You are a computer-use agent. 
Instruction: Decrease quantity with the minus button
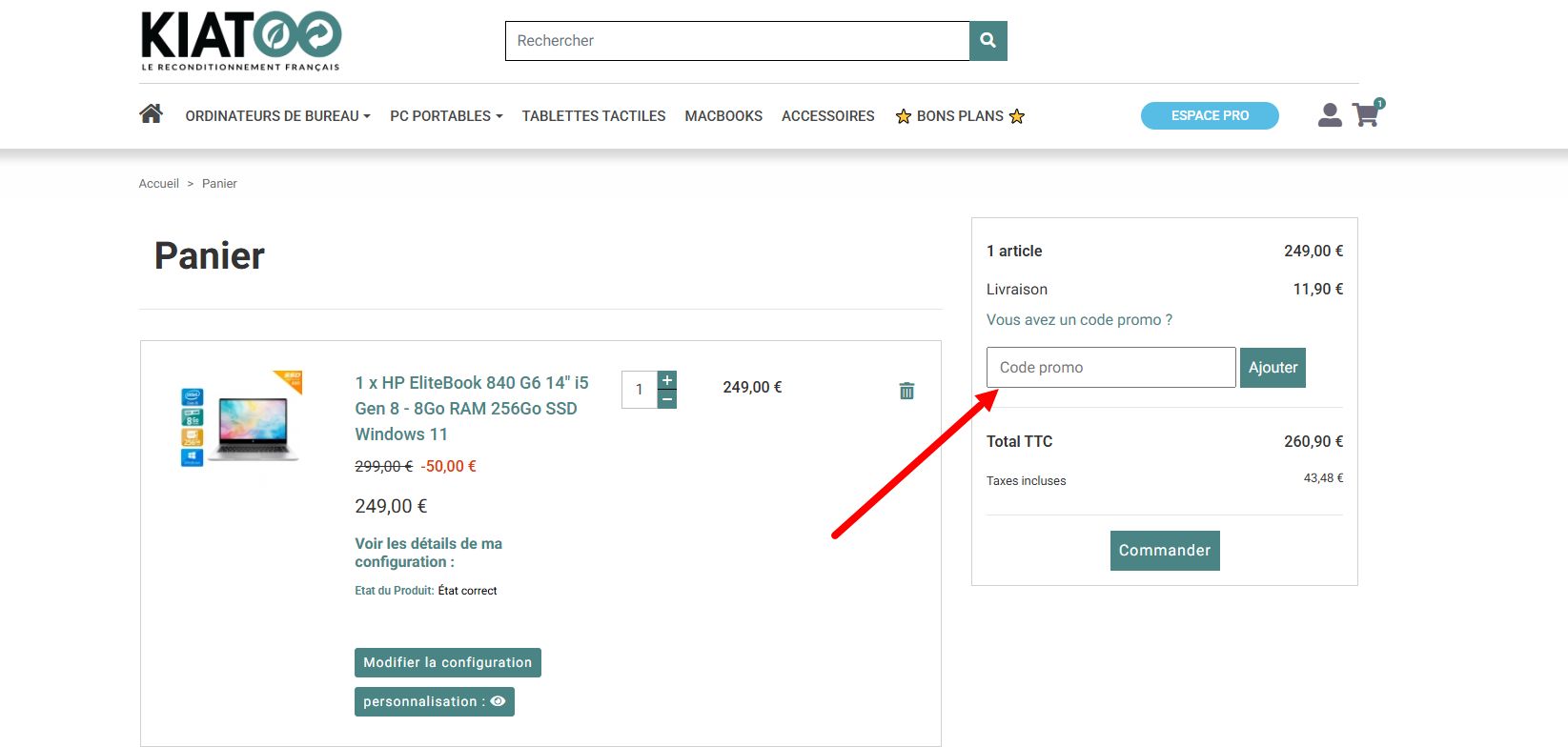(x=667, y=399)
